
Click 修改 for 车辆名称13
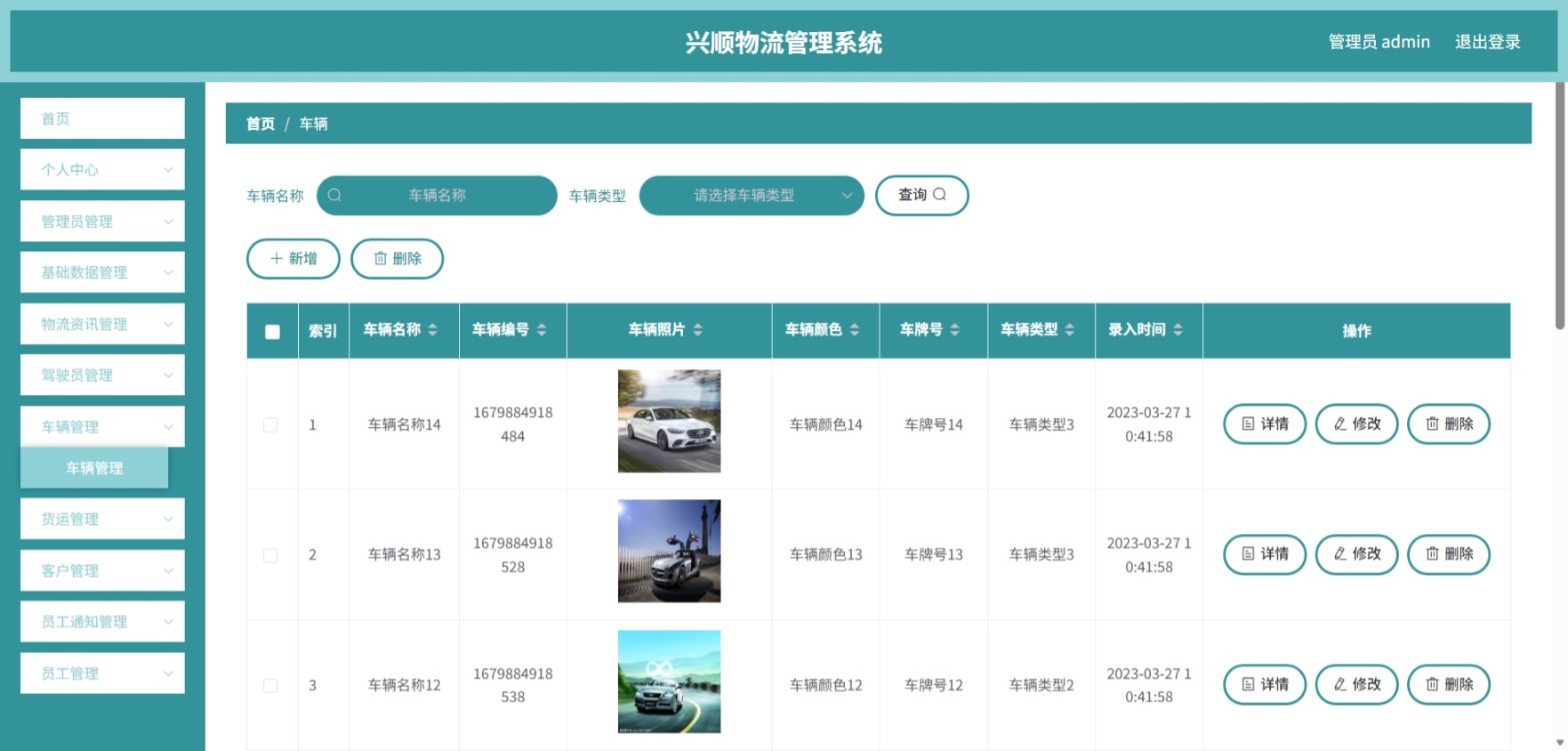coord(1356,553)
